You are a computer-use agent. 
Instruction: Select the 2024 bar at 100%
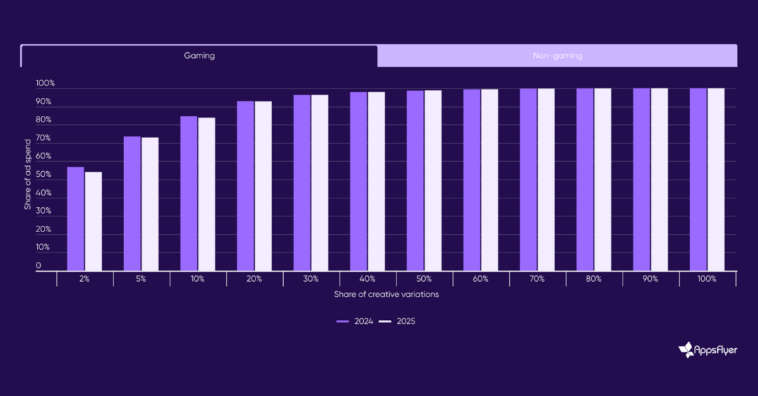click(698, 179)
